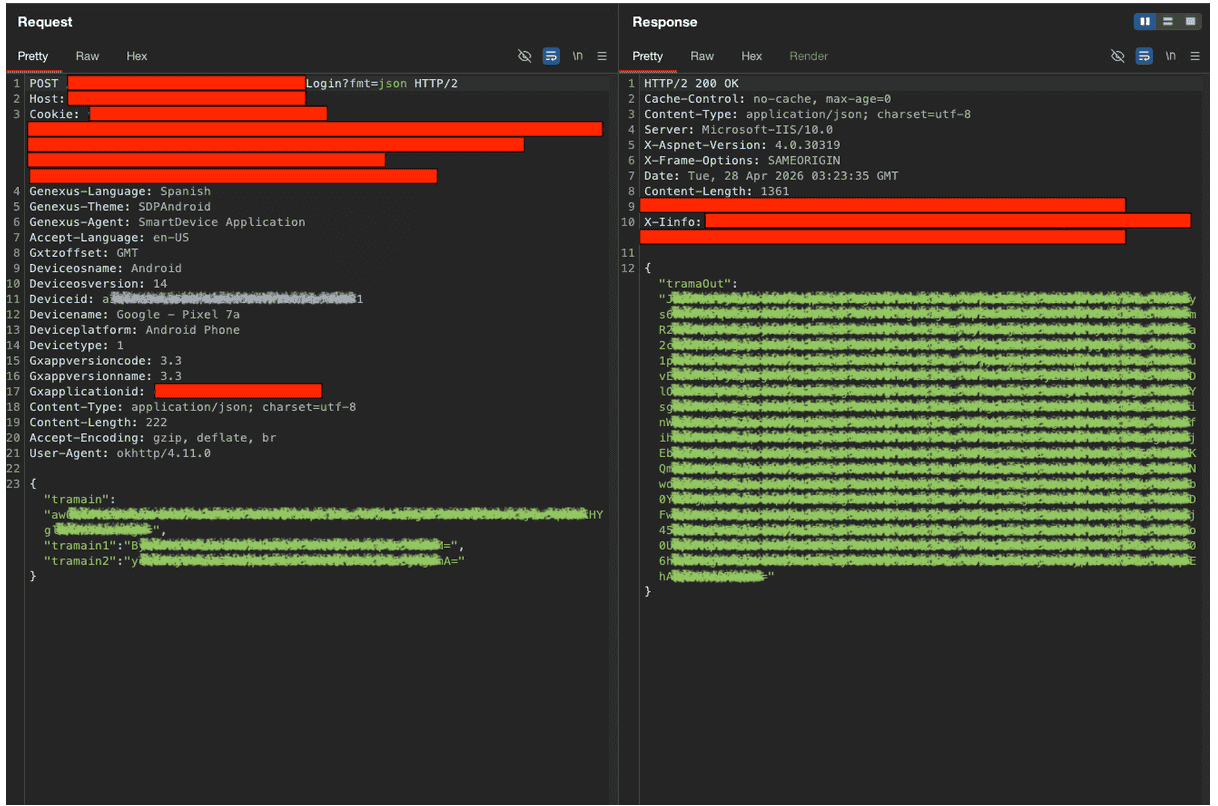The height and width of the screenshot is (806, 1218).
Task: Click the 'Accept-Language: en-US' header
Action: 109,238
